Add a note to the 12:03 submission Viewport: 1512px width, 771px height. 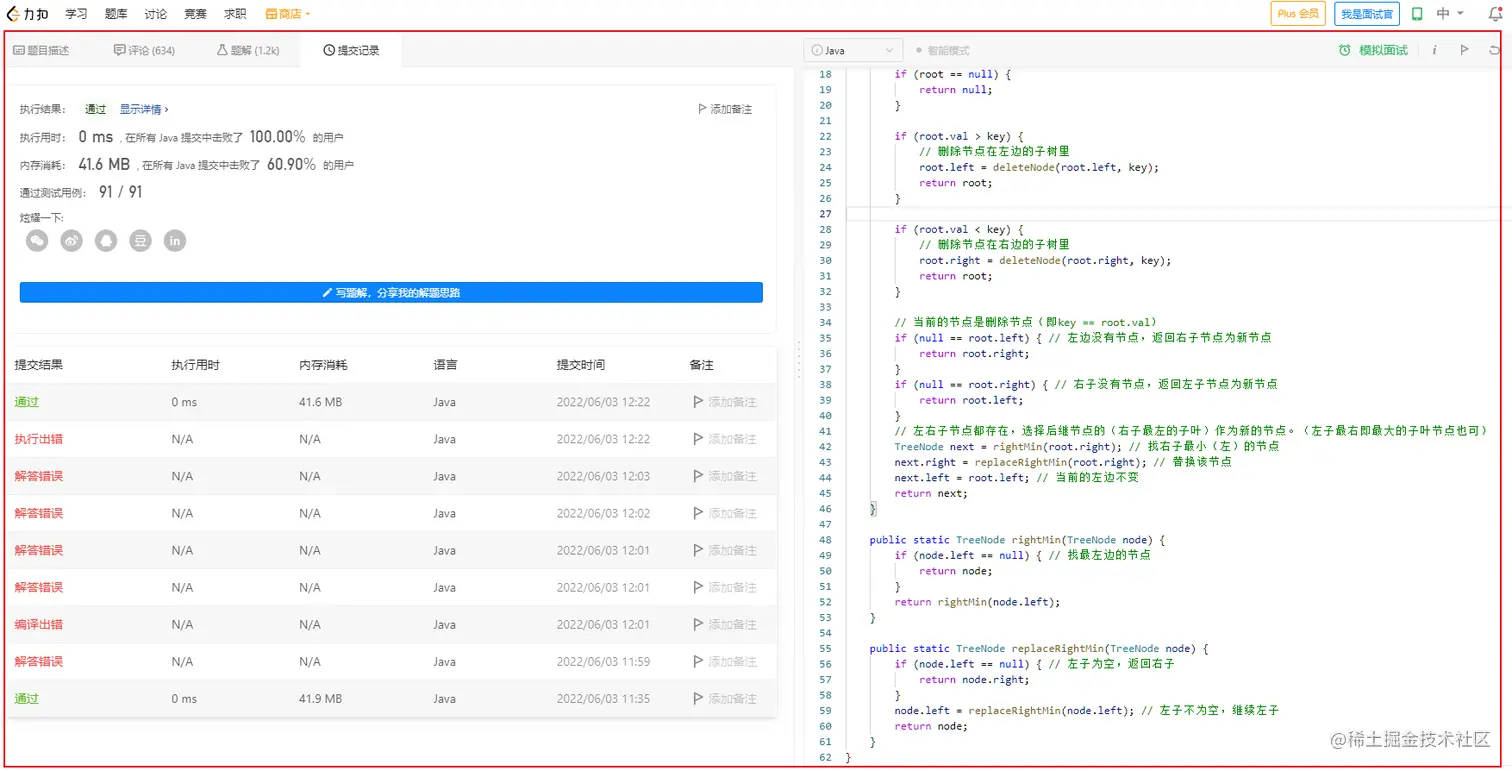[x=725, y=476]
